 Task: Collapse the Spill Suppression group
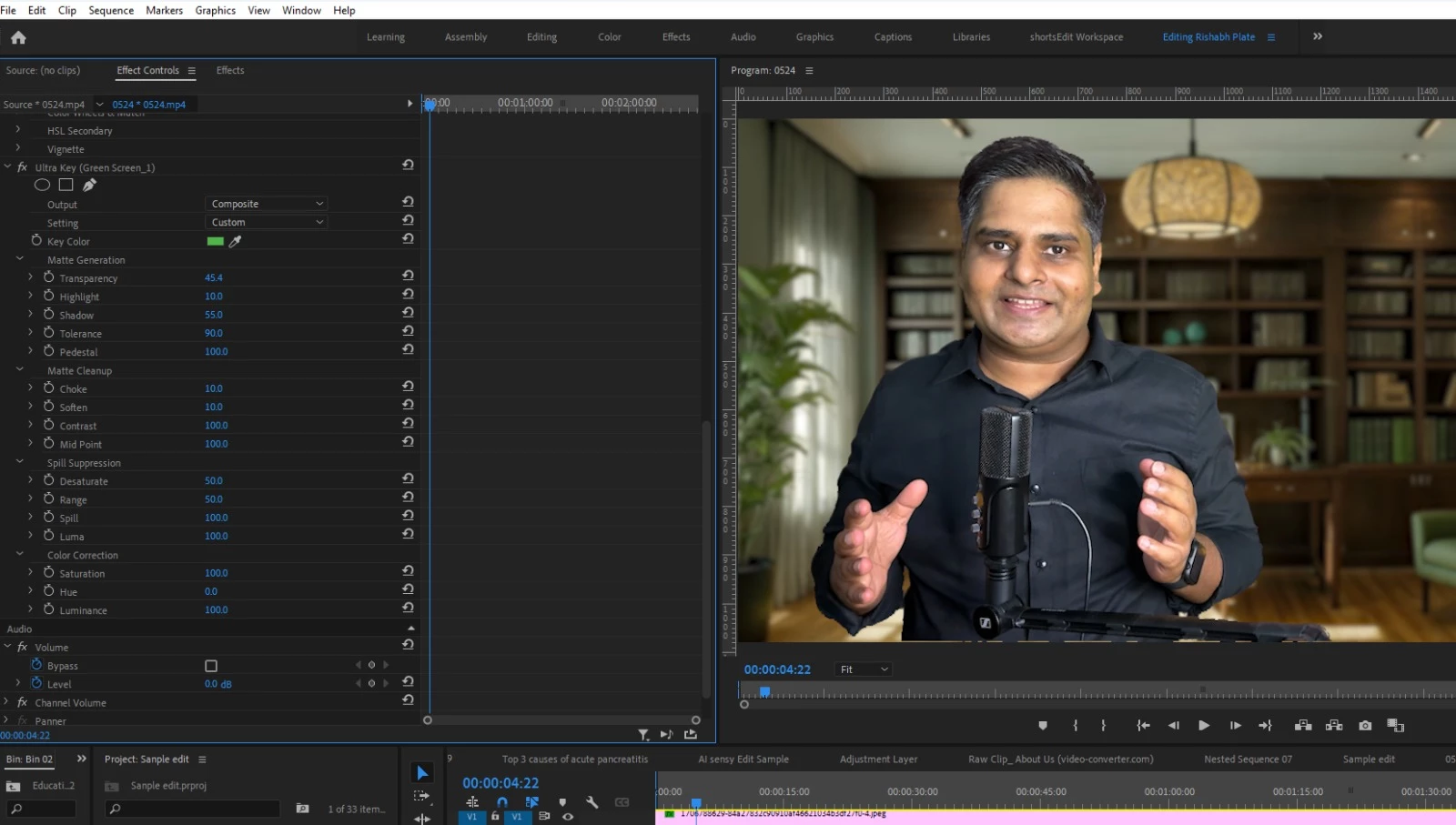point(19,462)
